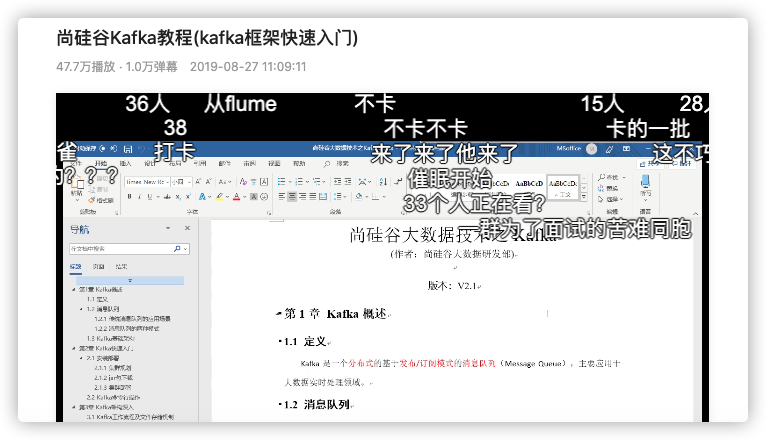766x440 pixels.
Task: Open the 视图 View ribbon tab
Action: [x=274, y=163]
